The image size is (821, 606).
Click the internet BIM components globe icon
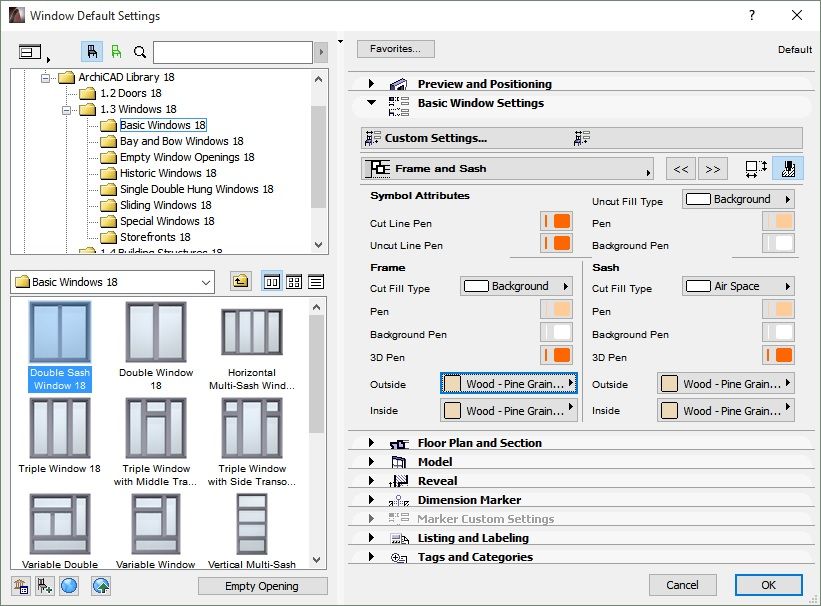click(70, 588)
